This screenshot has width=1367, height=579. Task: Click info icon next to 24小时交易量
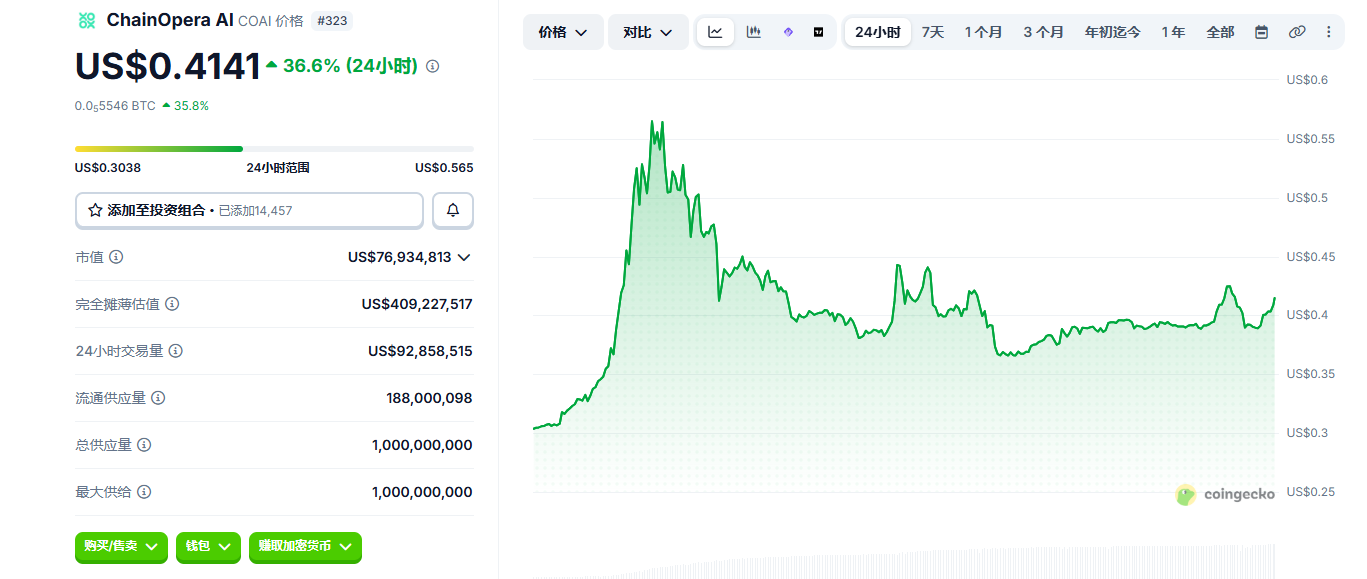pos(176,351)
